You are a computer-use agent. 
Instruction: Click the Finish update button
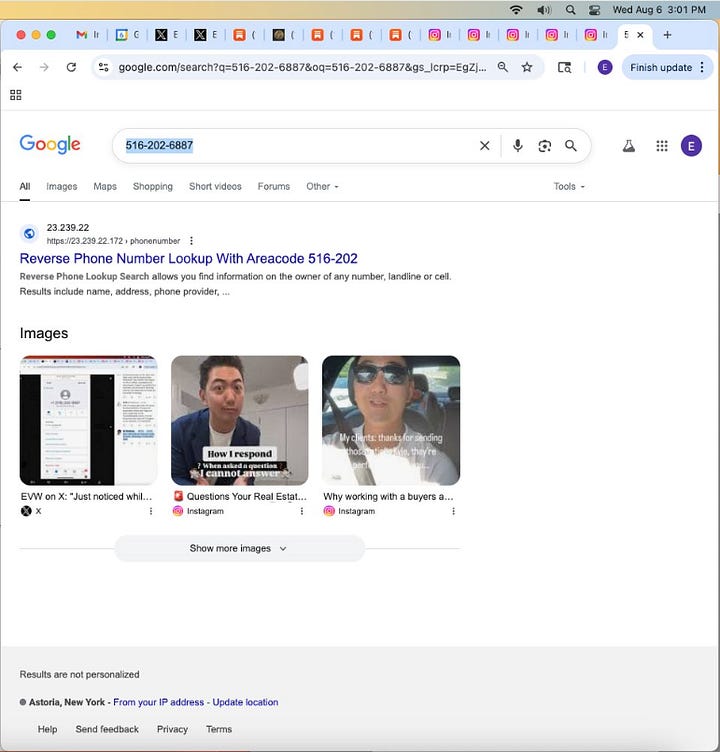(x=661, y=67)
